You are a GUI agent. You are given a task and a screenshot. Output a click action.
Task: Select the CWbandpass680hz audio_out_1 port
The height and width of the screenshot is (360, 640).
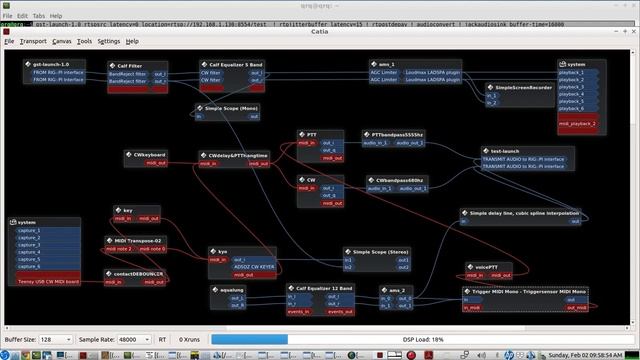[x=413, y=188]
